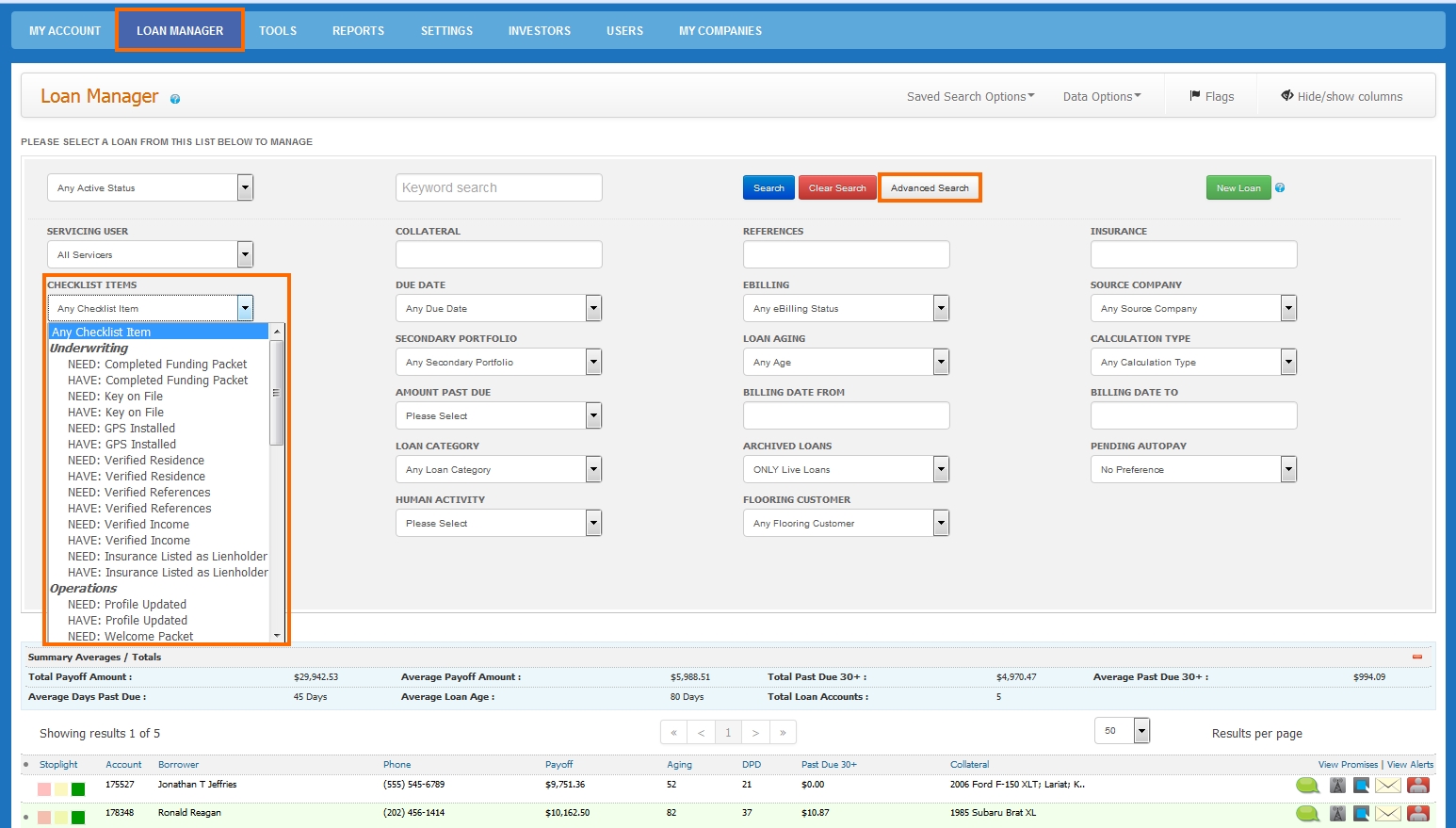
Task: Click green stoplight for Jonathan T Jeffries
Action: pyautogui.click(x=78, y=789)
